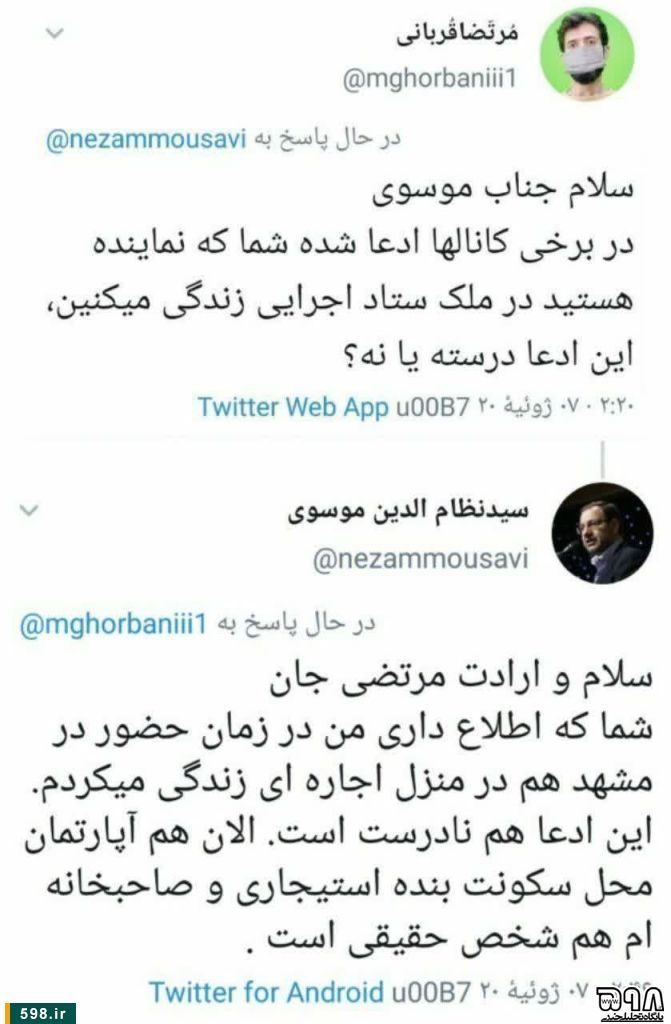Click the first tweet's timestamp ۲:۲۰
The image size is (671, 1024).
(617, 407)
